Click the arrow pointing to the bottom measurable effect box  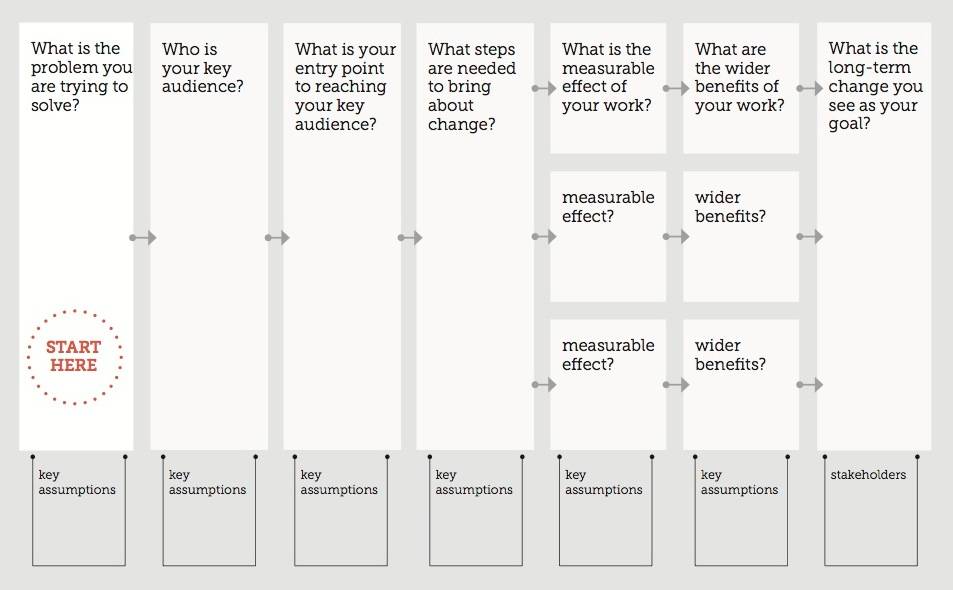tap(544, 385)
